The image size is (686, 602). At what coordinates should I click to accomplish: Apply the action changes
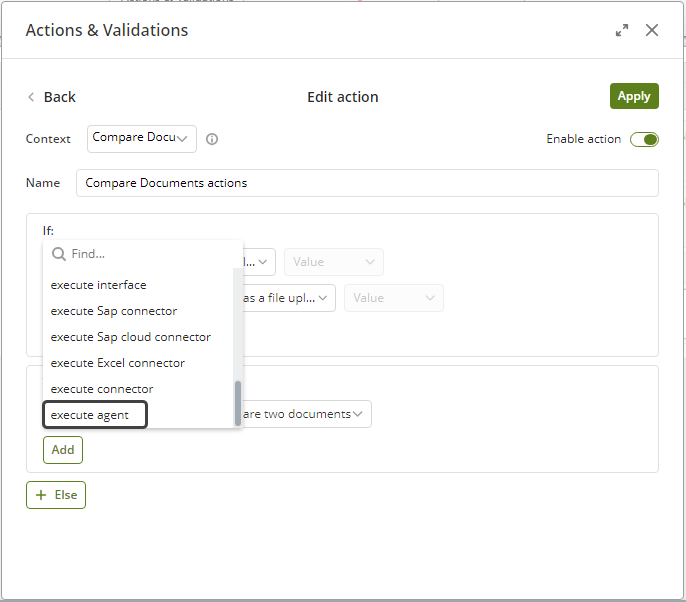point(634,96)
